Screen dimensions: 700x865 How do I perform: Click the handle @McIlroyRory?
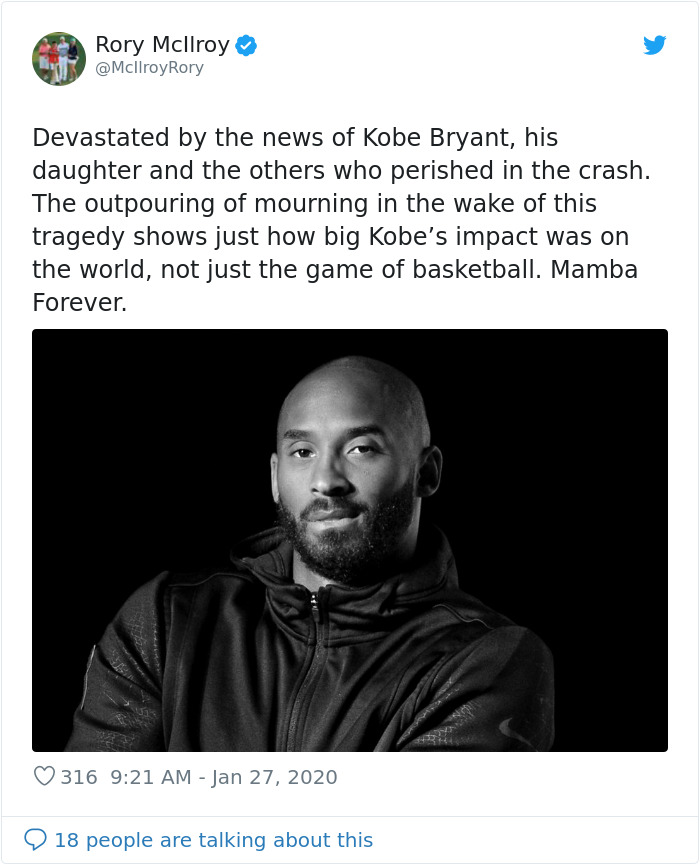[149, 68]
